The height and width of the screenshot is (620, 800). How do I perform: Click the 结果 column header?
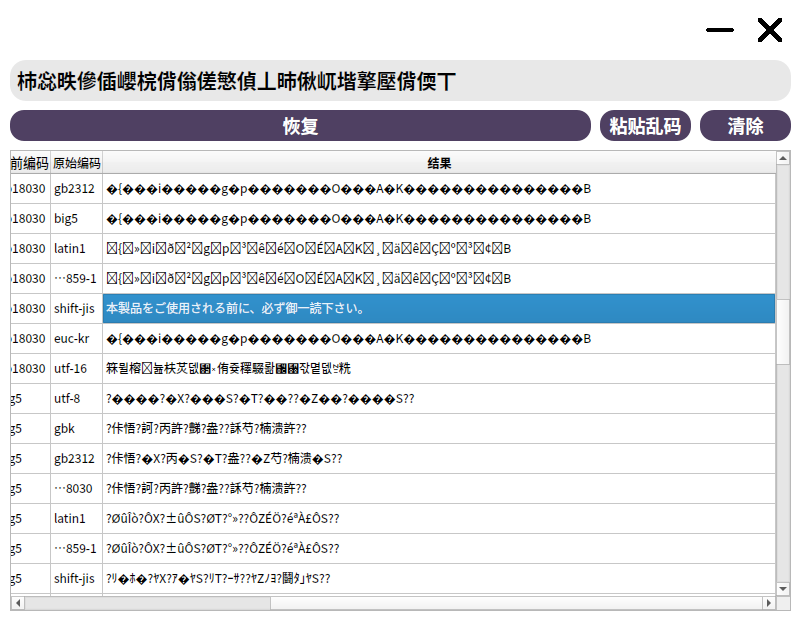tap(439, 163)
